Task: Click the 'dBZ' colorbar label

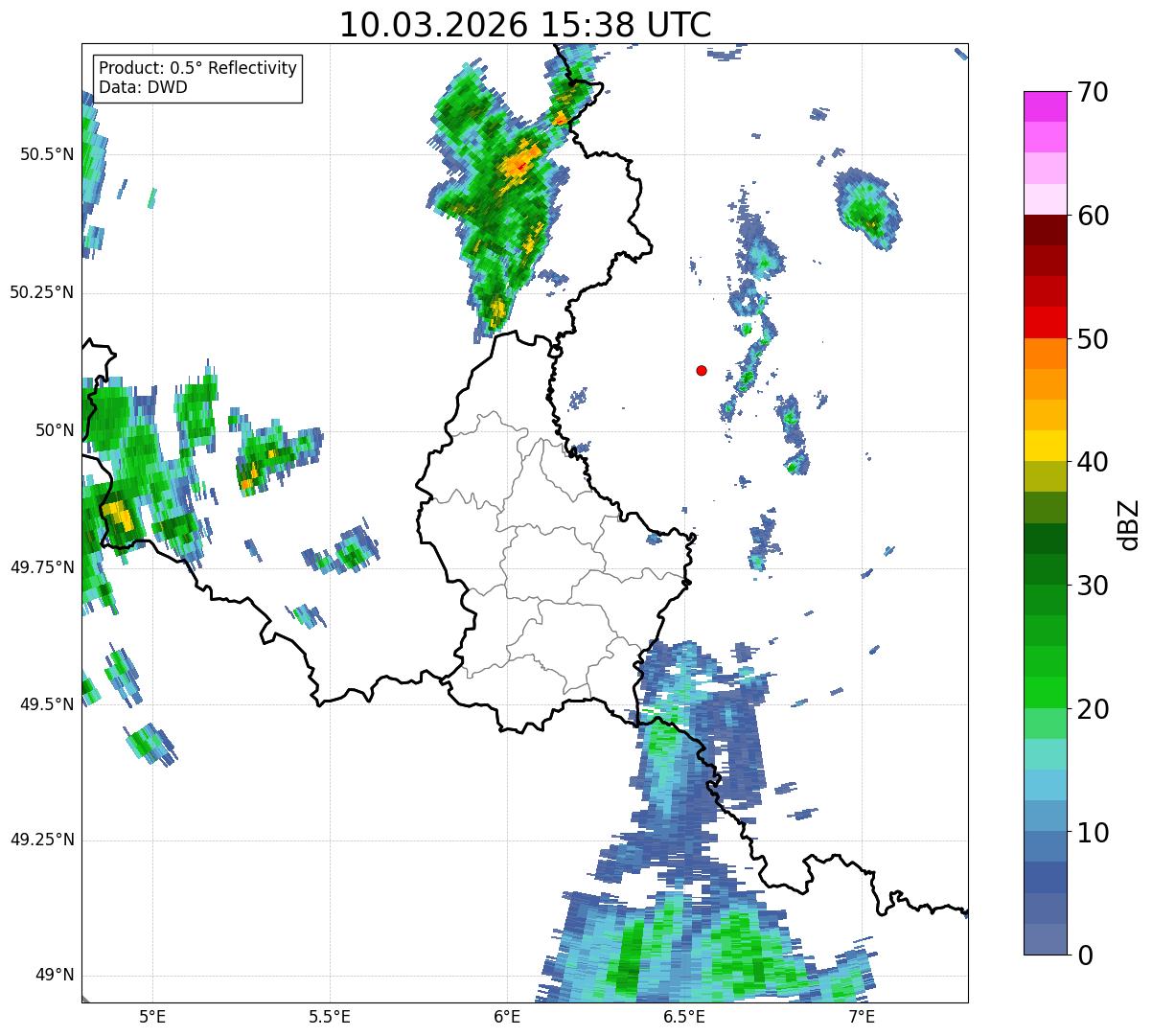Action: (x=1129, y=524)
